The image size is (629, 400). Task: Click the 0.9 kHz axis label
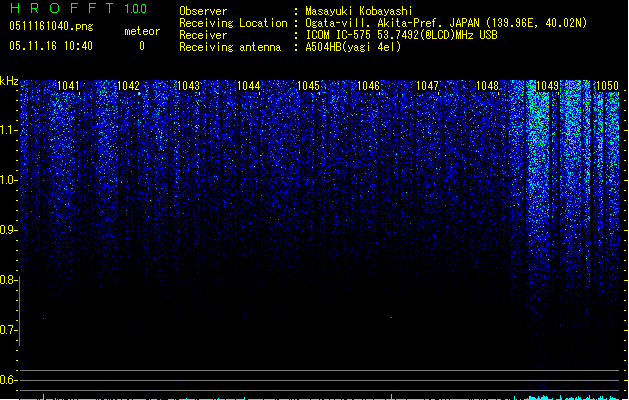pos(8,230)
